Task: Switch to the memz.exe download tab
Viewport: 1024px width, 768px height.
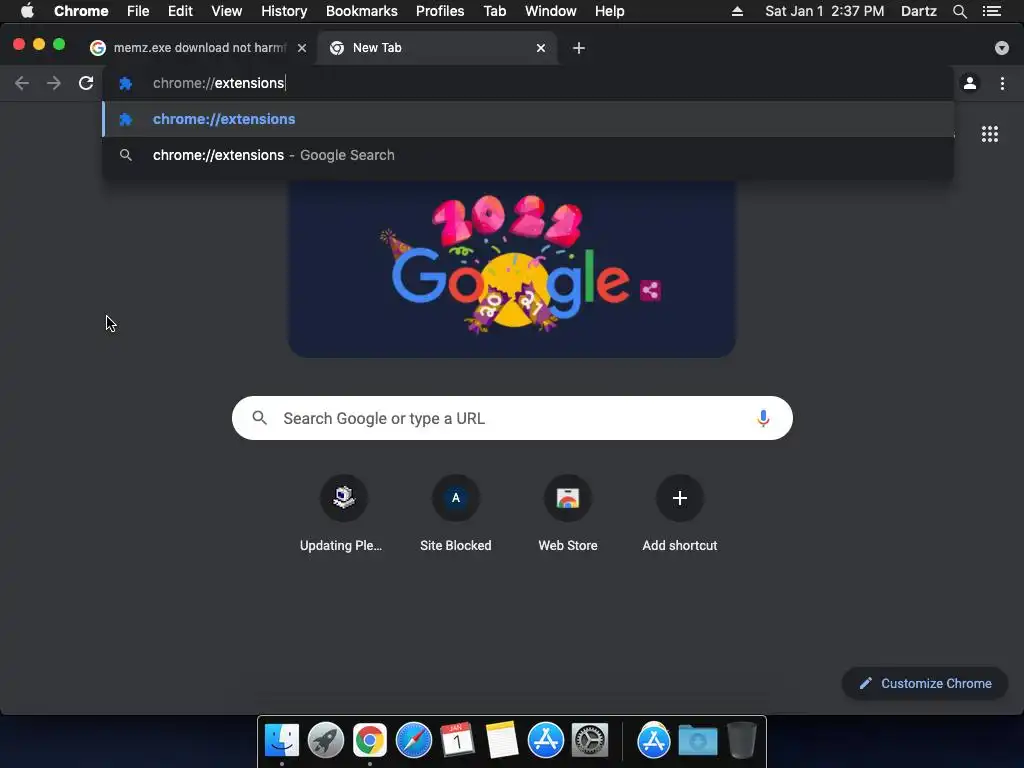Action: pyautogui.click(x=199, y=48)
